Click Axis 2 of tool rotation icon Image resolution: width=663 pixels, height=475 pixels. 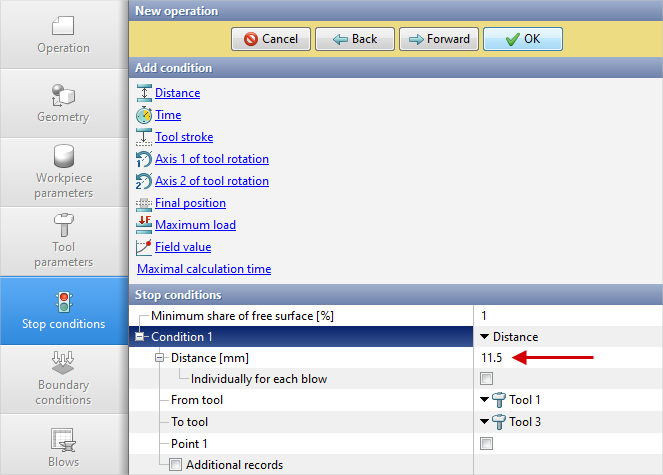(143, 181)
